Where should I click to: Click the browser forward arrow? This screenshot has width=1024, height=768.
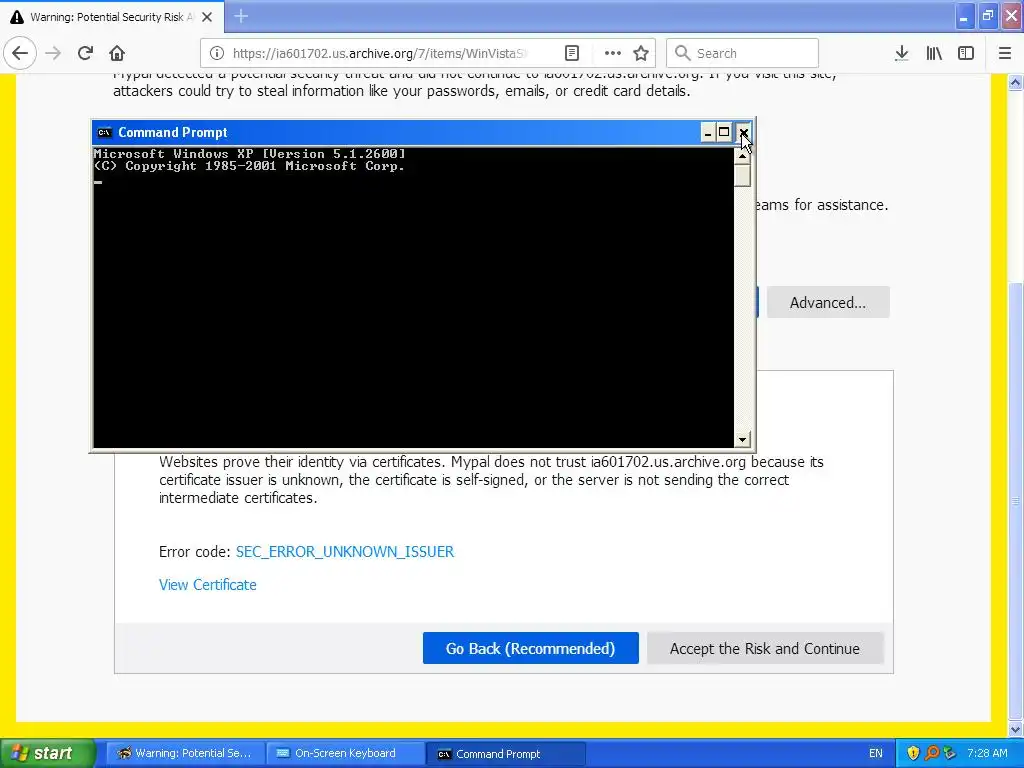point(54,53)
